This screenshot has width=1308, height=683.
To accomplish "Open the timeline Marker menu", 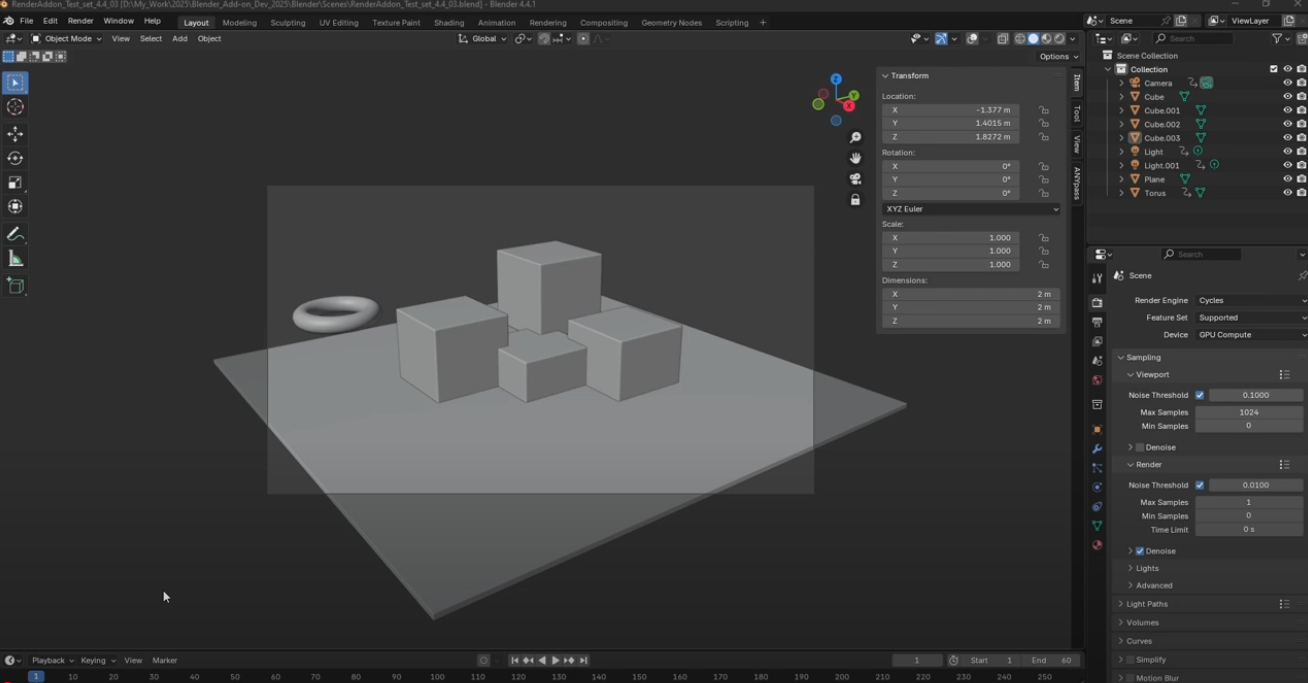I will [165, 660].
